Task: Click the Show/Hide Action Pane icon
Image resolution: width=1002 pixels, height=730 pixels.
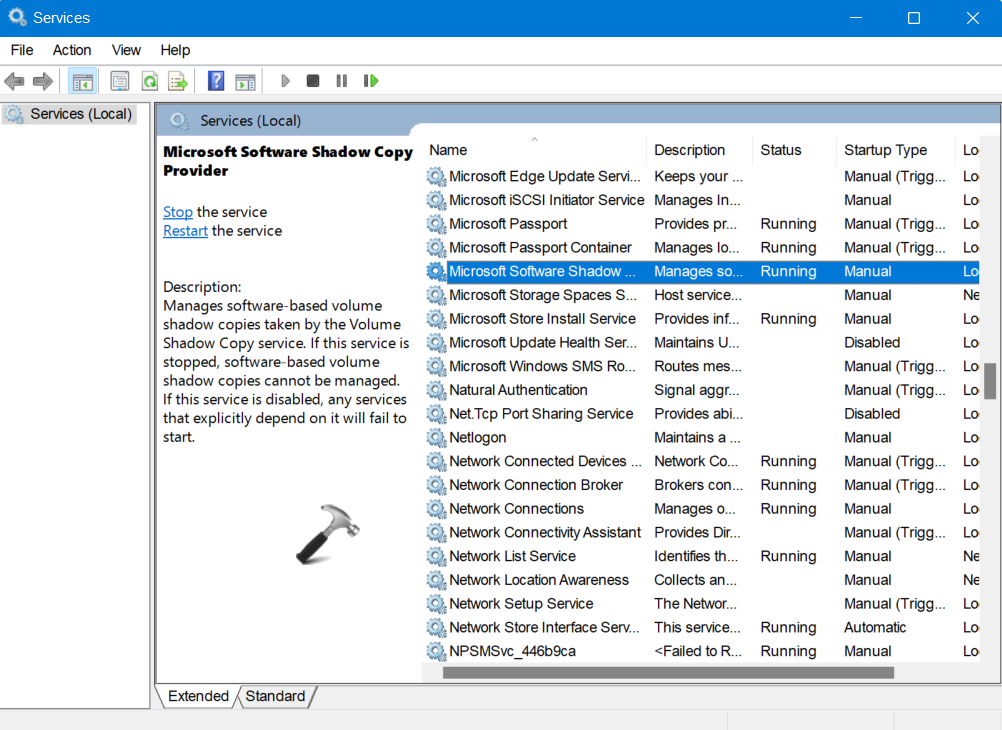Action: point(245,81)
